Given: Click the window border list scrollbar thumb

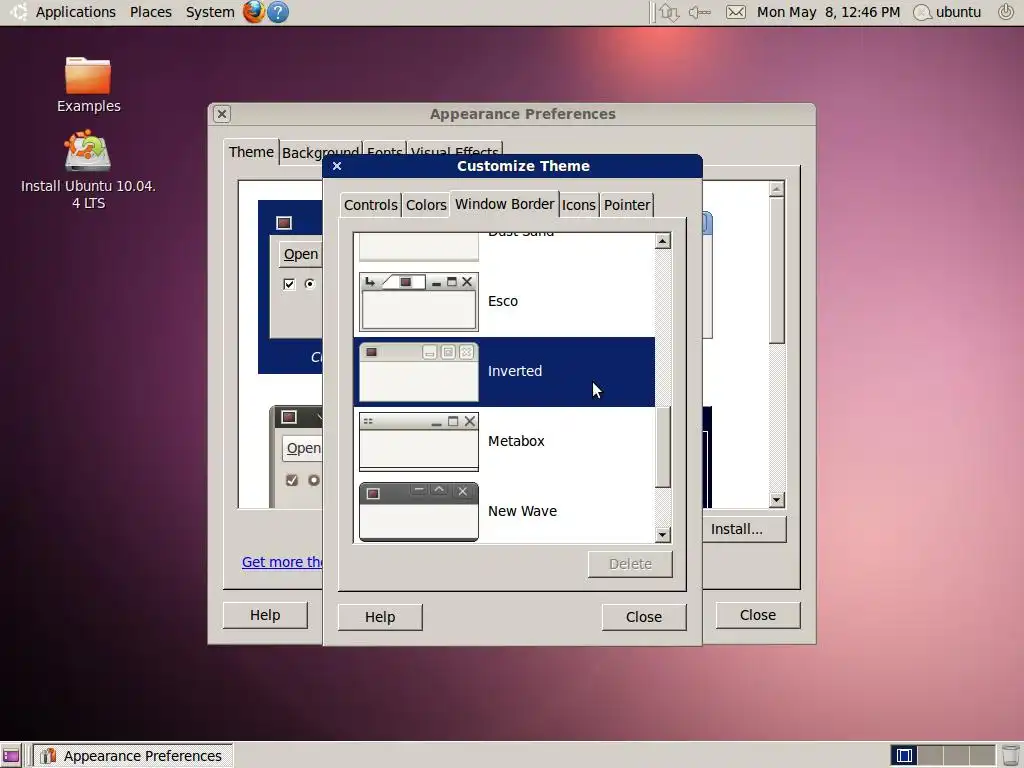Looking at the screenshot, I should tap(662, 447).
